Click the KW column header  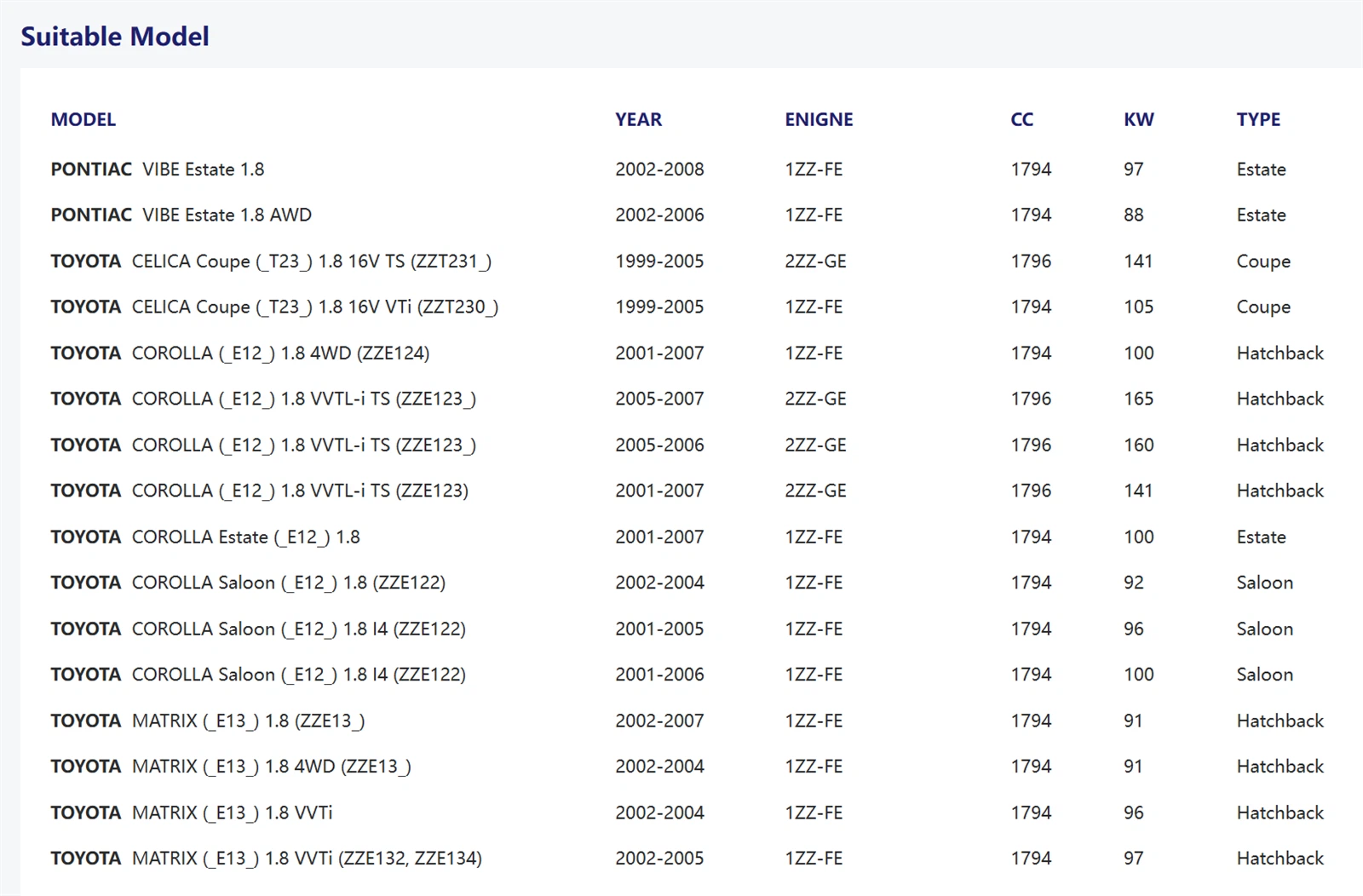coord(1139,119)
